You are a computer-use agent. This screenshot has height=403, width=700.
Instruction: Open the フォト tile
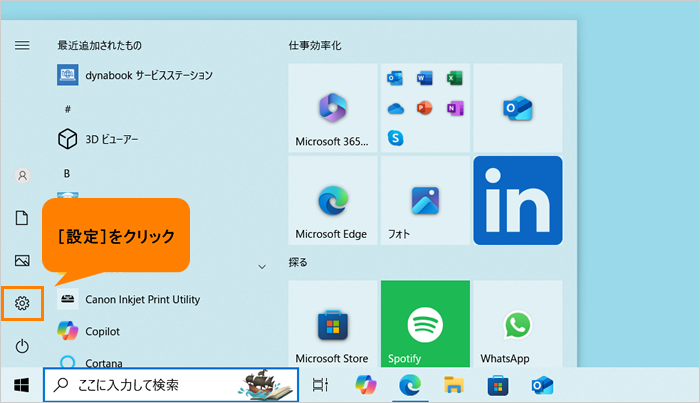point(425,200)
